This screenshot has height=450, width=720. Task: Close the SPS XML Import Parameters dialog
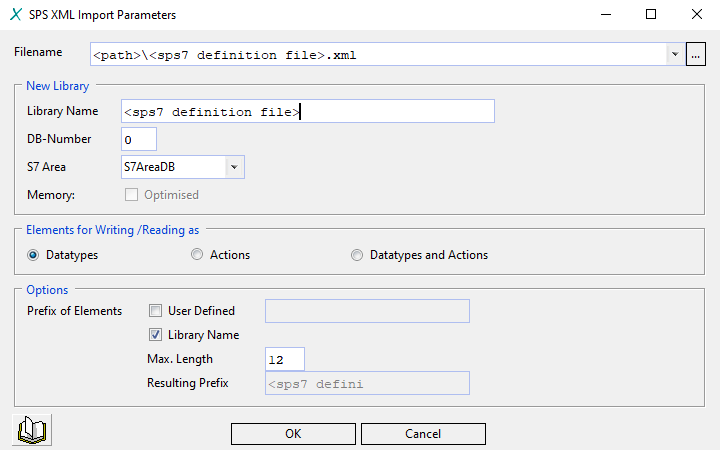tap(697, 15)
